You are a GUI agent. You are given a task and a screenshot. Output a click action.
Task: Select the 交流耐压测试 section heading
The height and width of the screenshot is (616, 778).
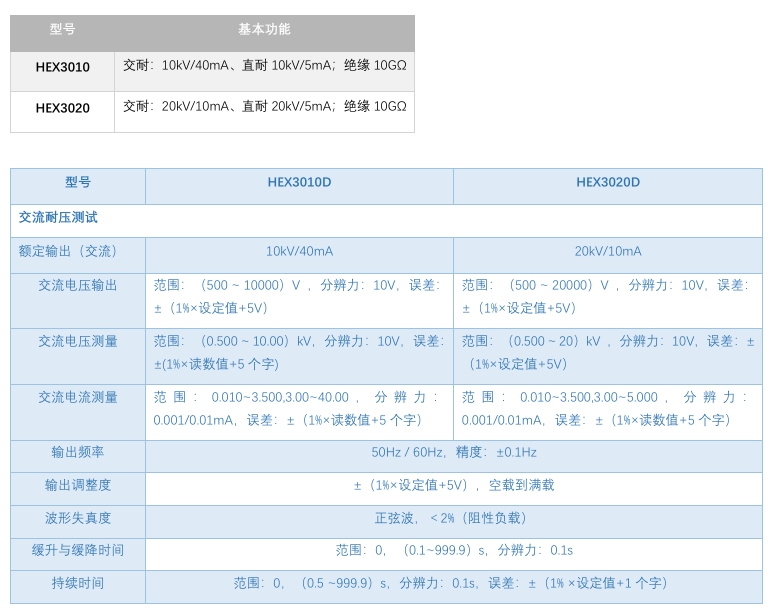coord(58,217)
